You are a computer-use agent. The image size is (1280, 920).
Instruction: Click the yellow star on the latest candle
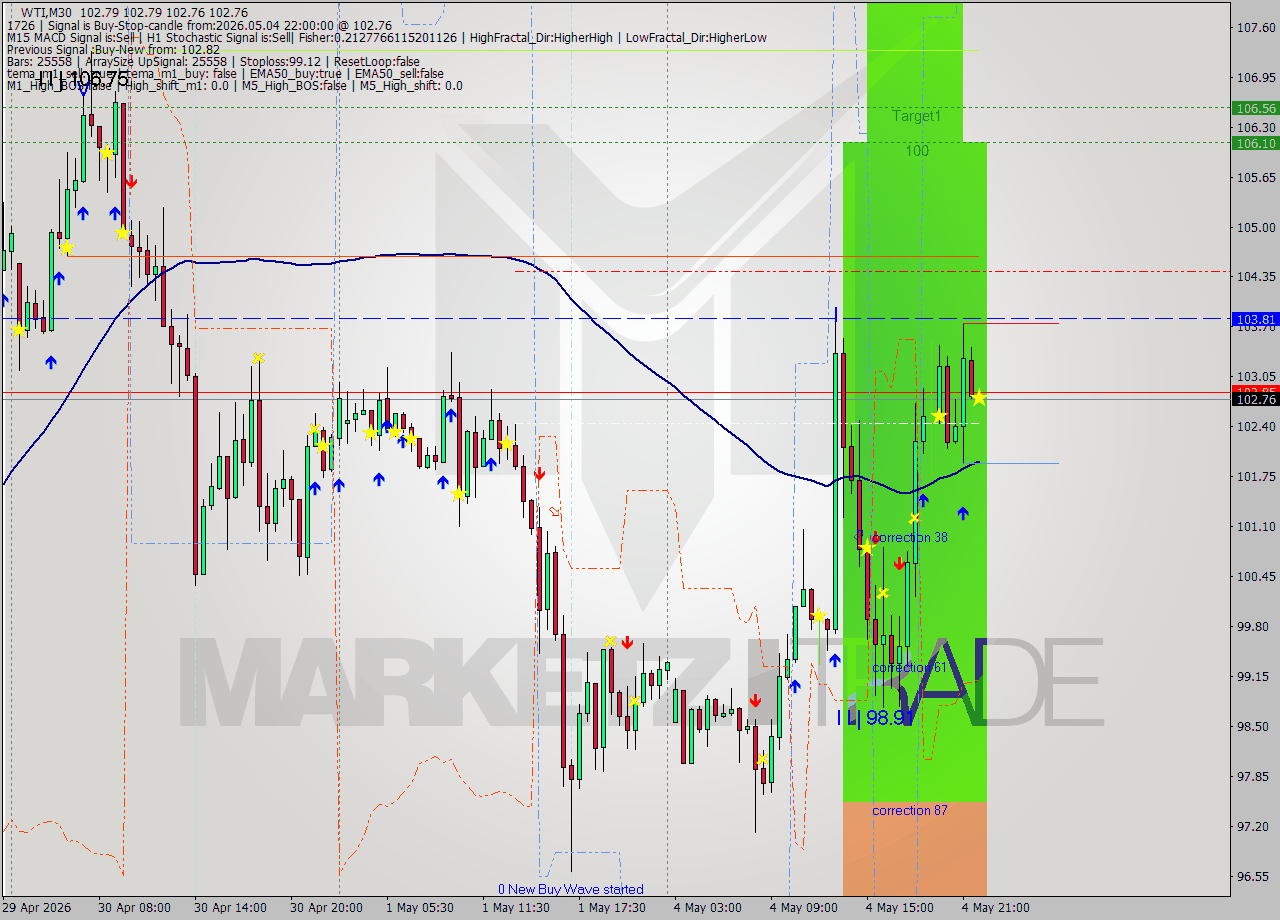[x=979, y=398]
